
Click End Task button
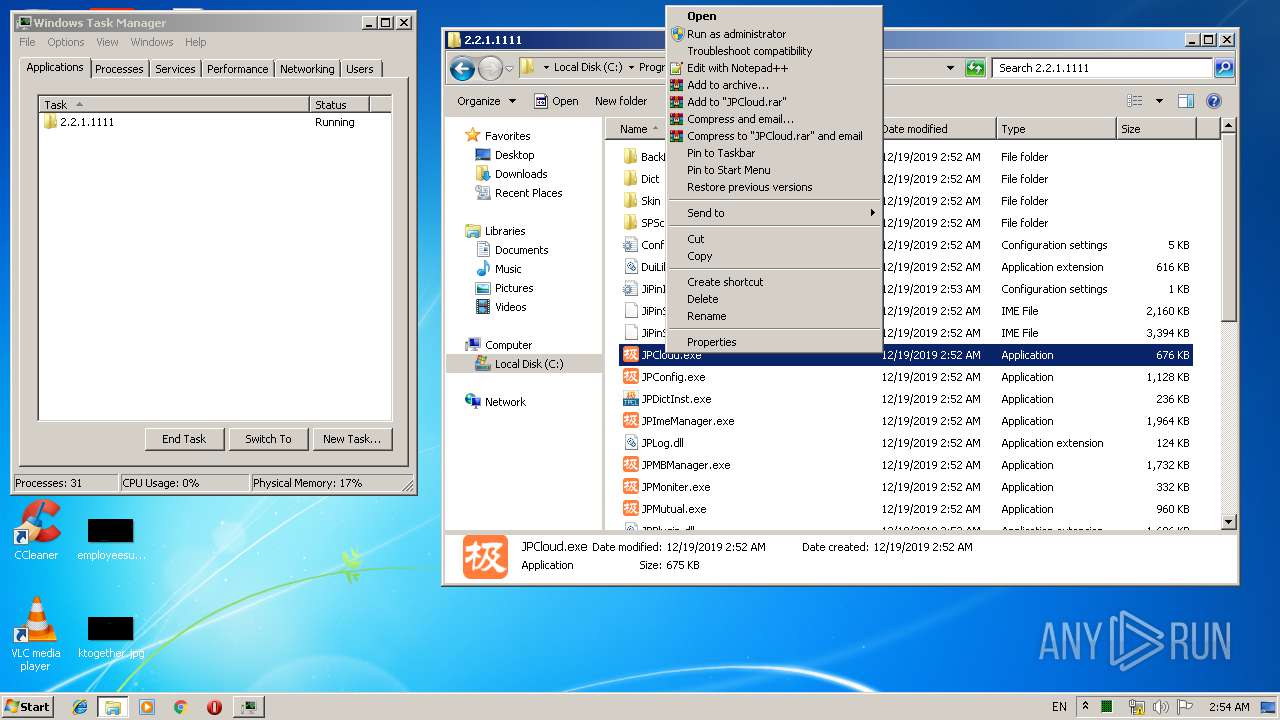point(184,439)
